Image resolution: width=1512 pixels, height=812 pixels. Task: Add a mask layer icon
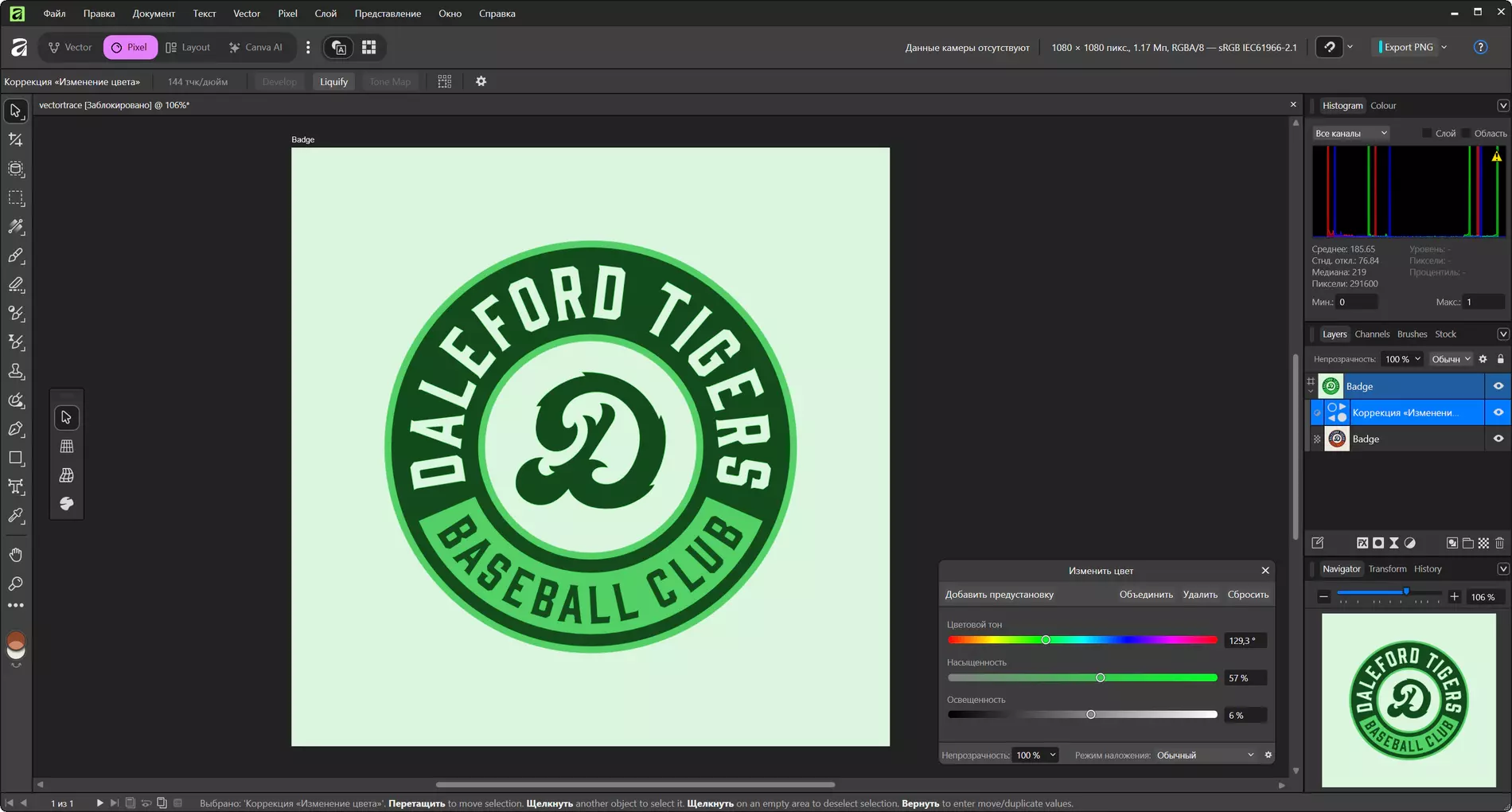tap(1378, 543)
